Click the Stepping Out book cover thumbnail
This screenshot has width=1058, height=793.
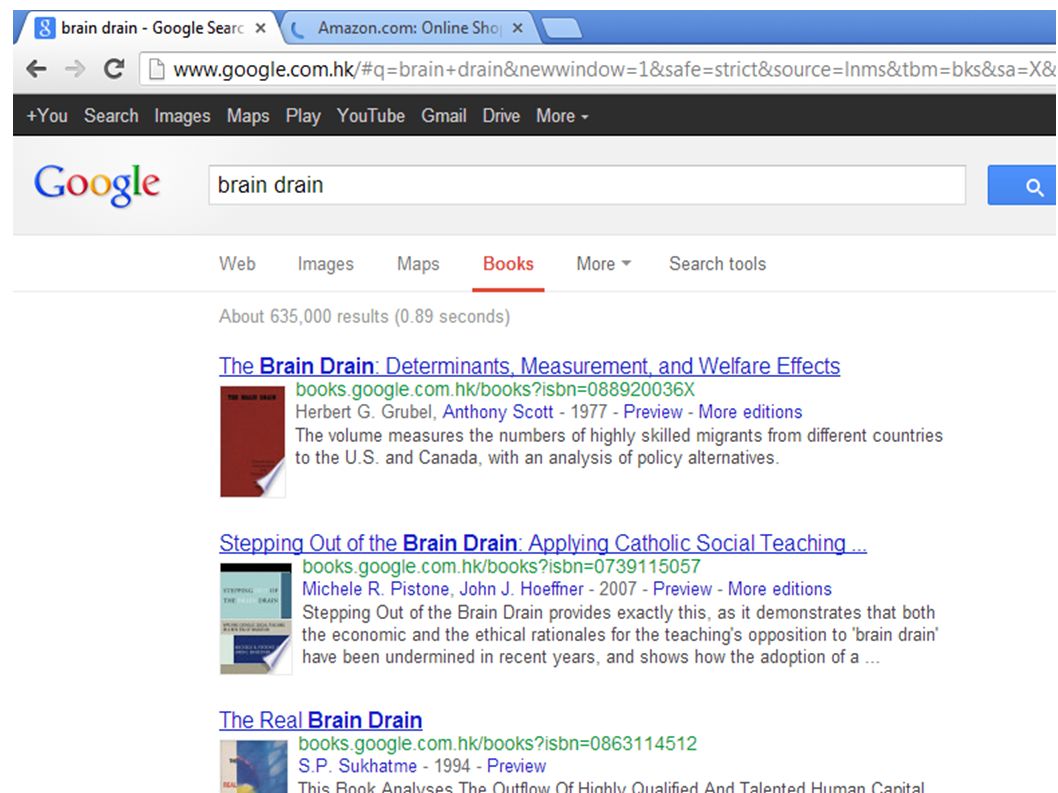click(x=256, y=619)
